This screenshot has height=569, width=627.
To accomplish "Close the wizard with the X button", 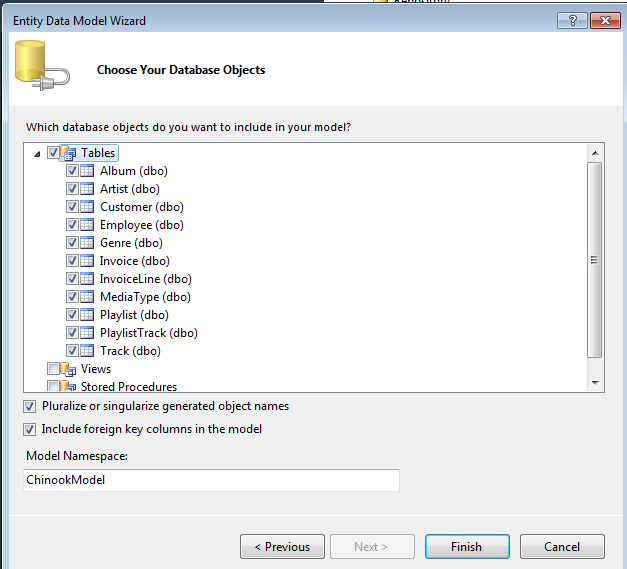I will (x=605, y=20).
